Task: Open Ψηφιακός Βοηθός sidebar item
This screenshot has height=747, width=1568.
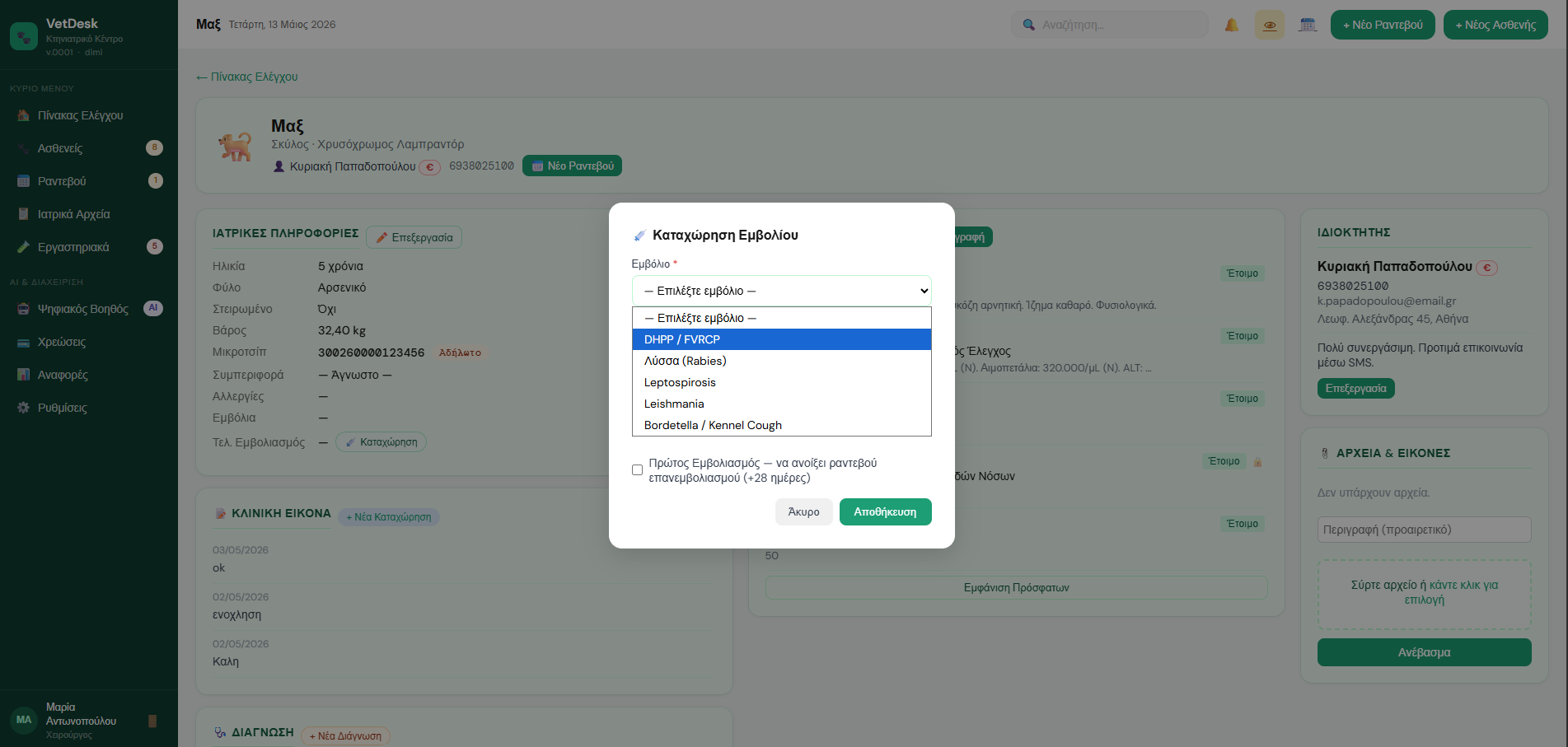Action: tap(89, 309)
